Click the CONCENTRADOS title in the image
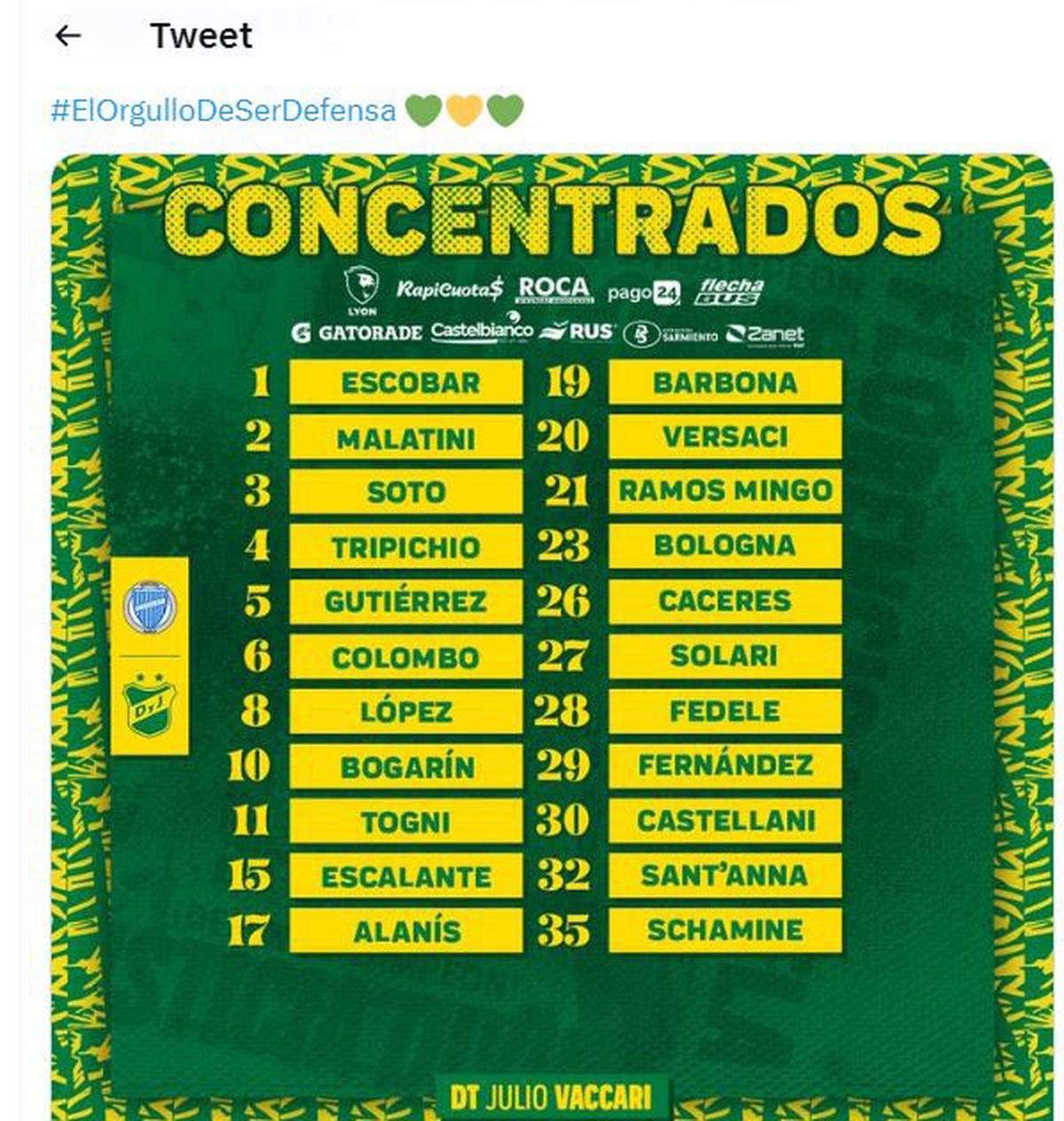Screen dimensions: 1064x1121 click(552, 220)
